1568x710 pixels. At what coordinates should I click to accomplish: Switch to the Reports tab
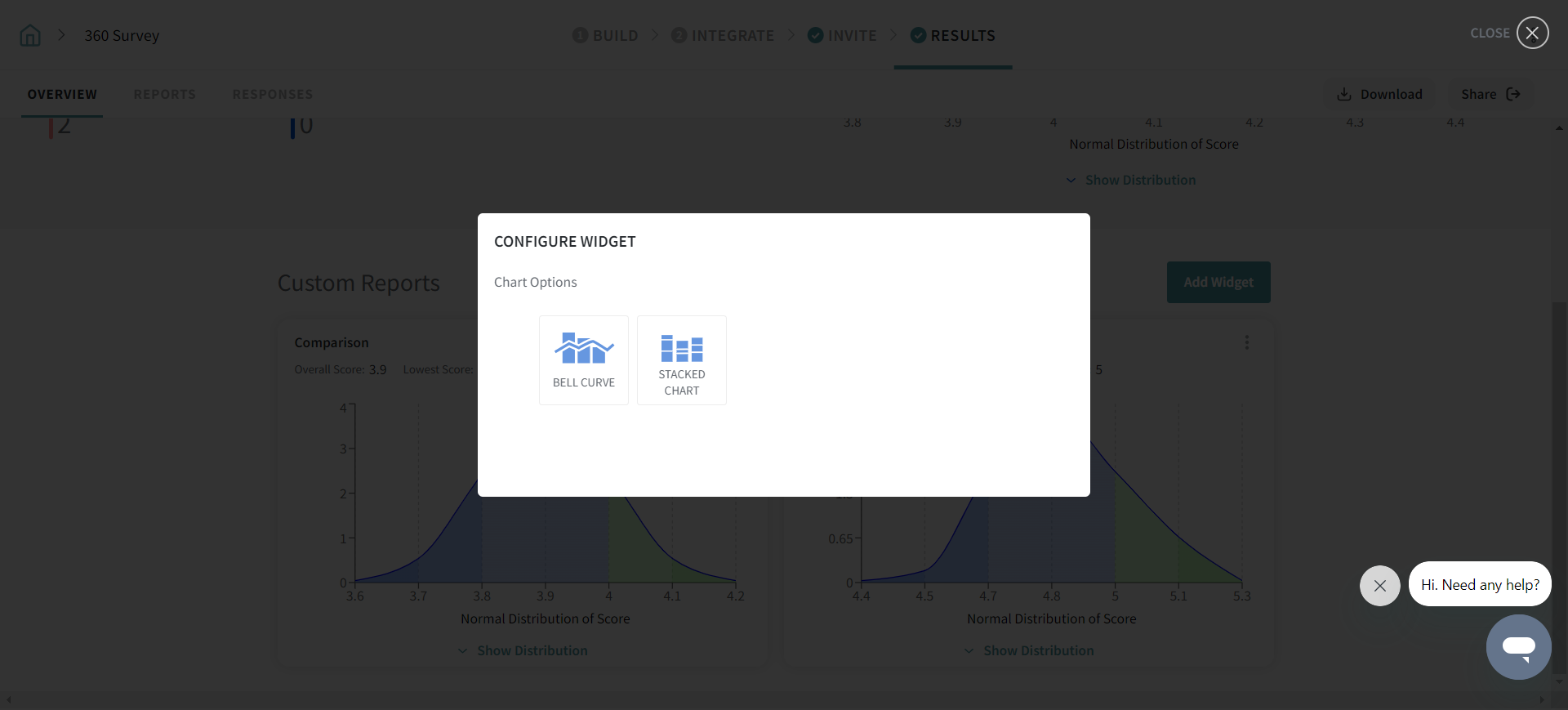click(165, 95)
